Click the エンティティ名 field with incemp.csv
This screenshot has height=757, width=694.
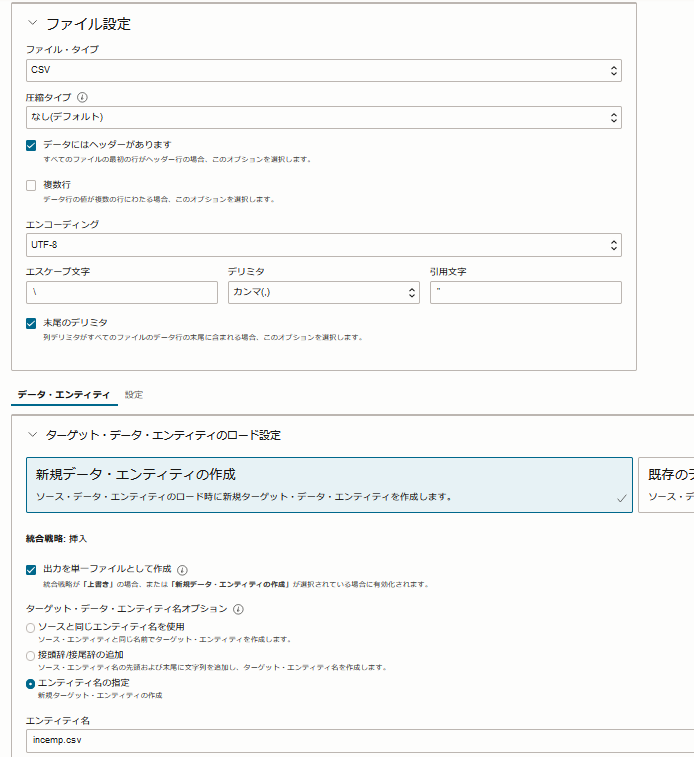point(360,741)
